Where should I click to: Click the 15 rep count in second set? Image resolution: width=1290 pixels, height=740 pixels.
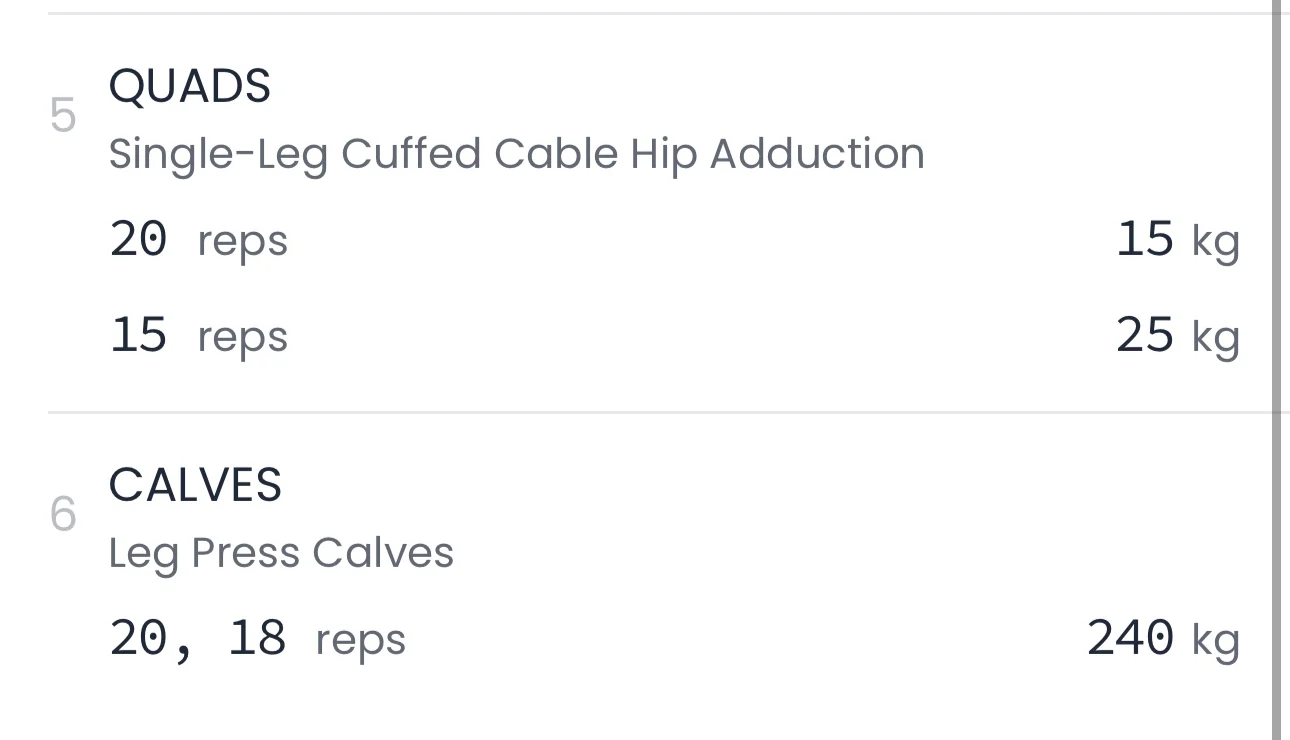[138, 335]
